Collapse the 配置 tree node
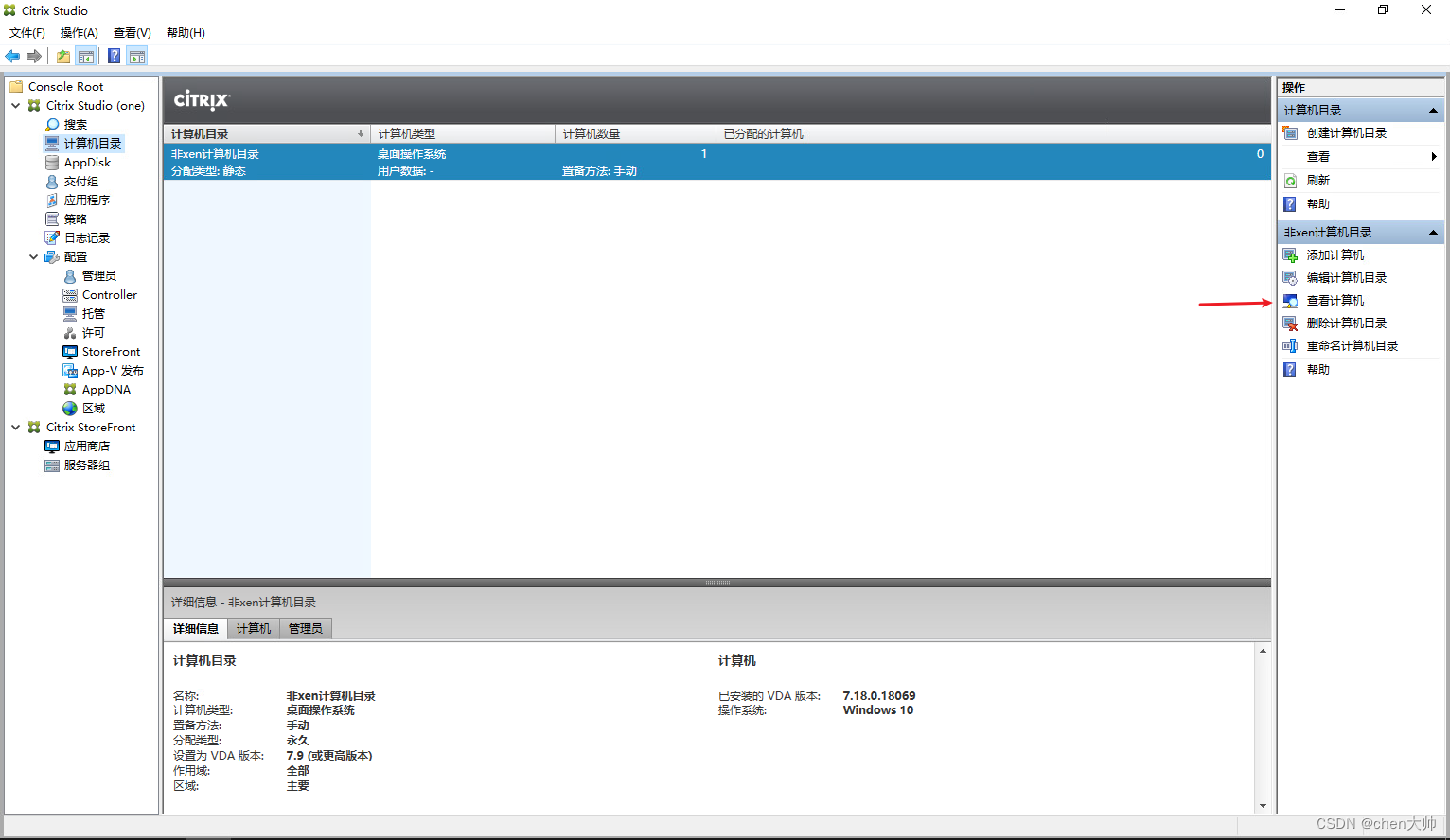1450x840 pixels. click(x=34, y=257)
